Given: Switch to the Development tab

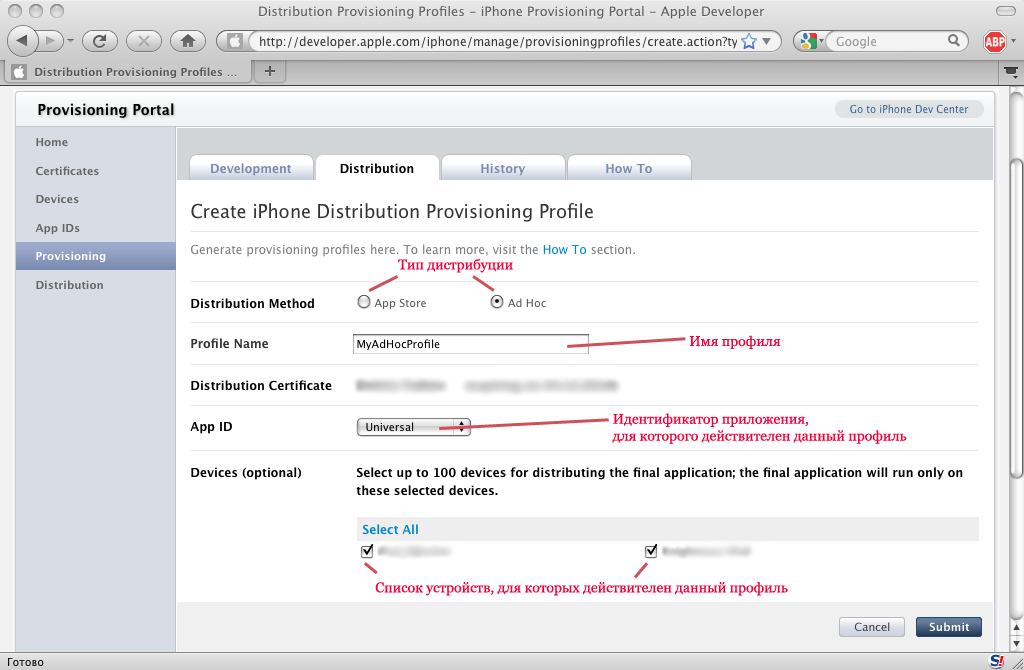Looking at the screenshot, I should pos(251,168).
